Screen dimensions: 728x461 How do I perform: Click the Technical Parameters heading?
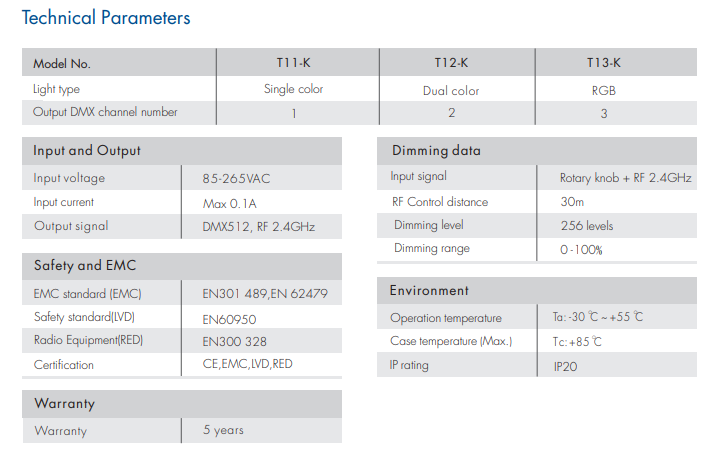(106, 18)
